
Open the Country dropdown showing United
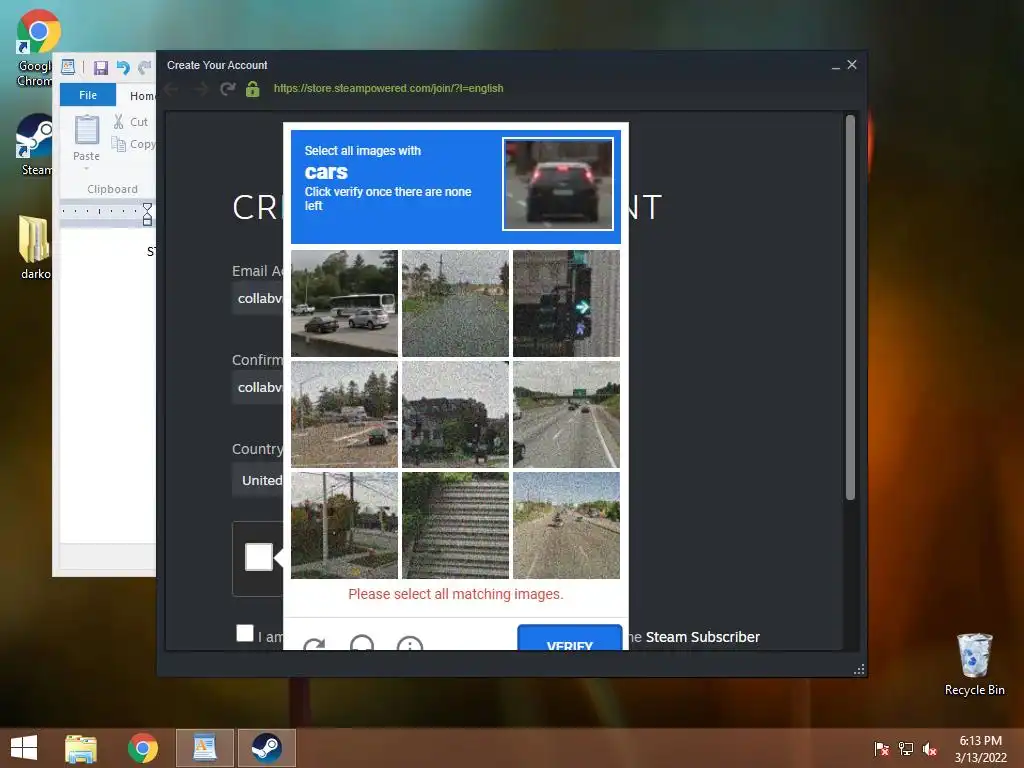(257, 480)
